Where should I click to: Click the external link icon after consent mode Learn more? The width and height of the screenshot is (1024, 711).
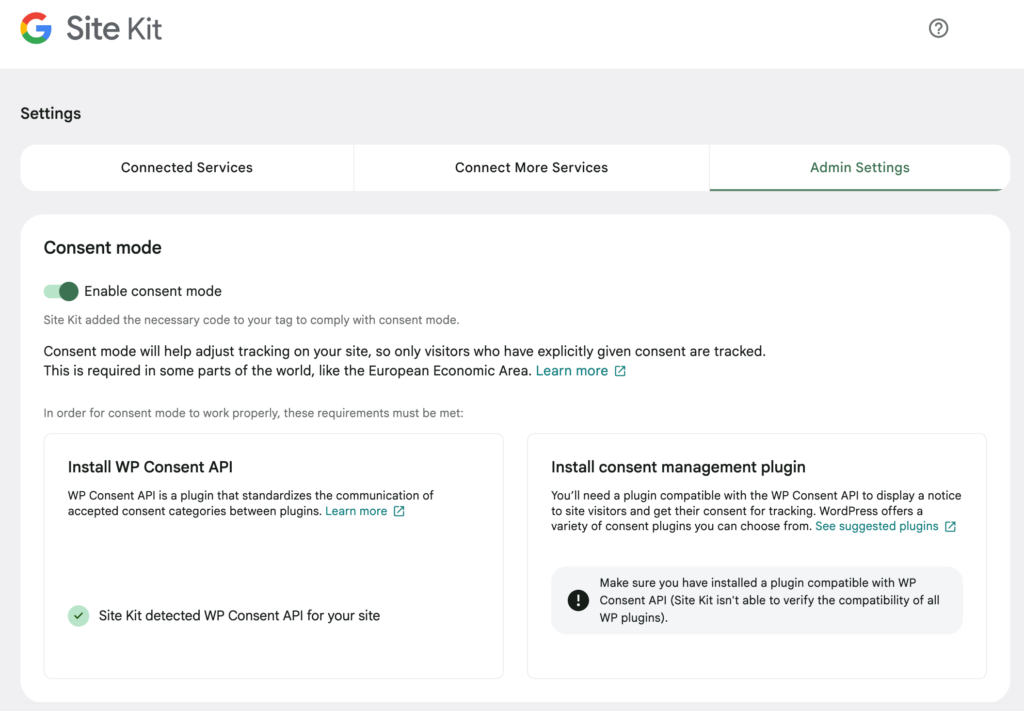click(x=620, y=370)
